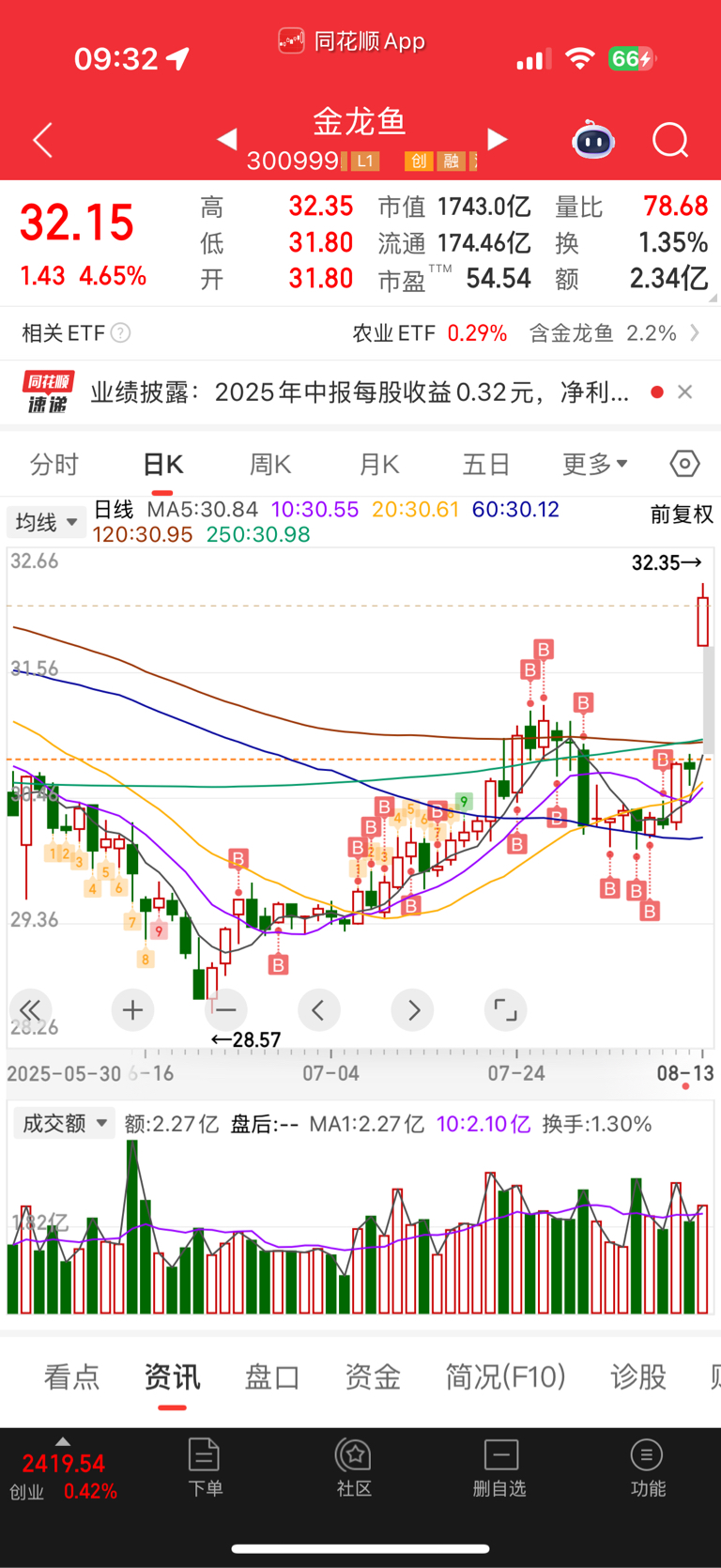Expand the stock data panel corner triangle
Viewport: 721px width, 1568px height.
713,298
